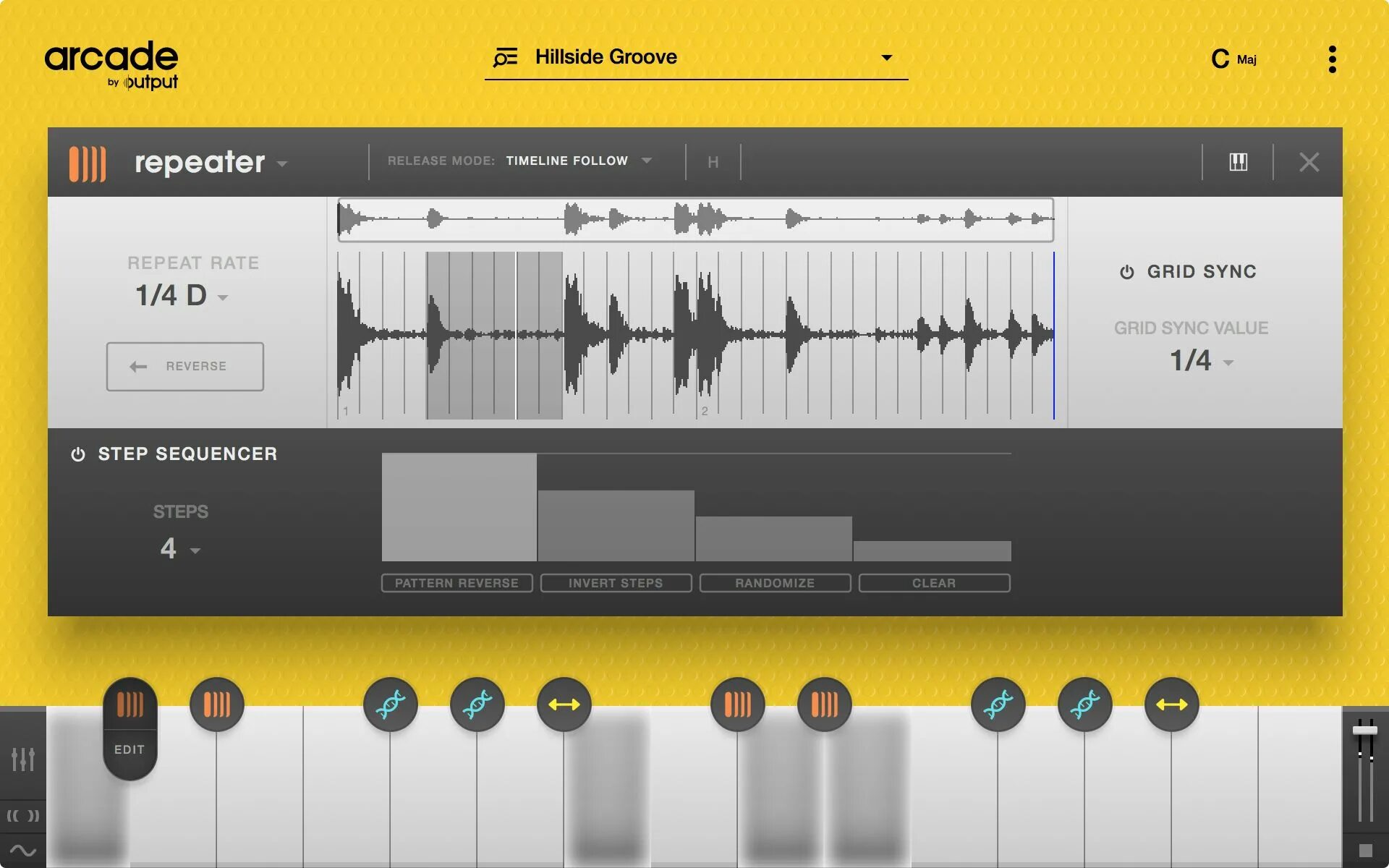Click the orange Repeater bars icon left key

[x=130, y=704]
